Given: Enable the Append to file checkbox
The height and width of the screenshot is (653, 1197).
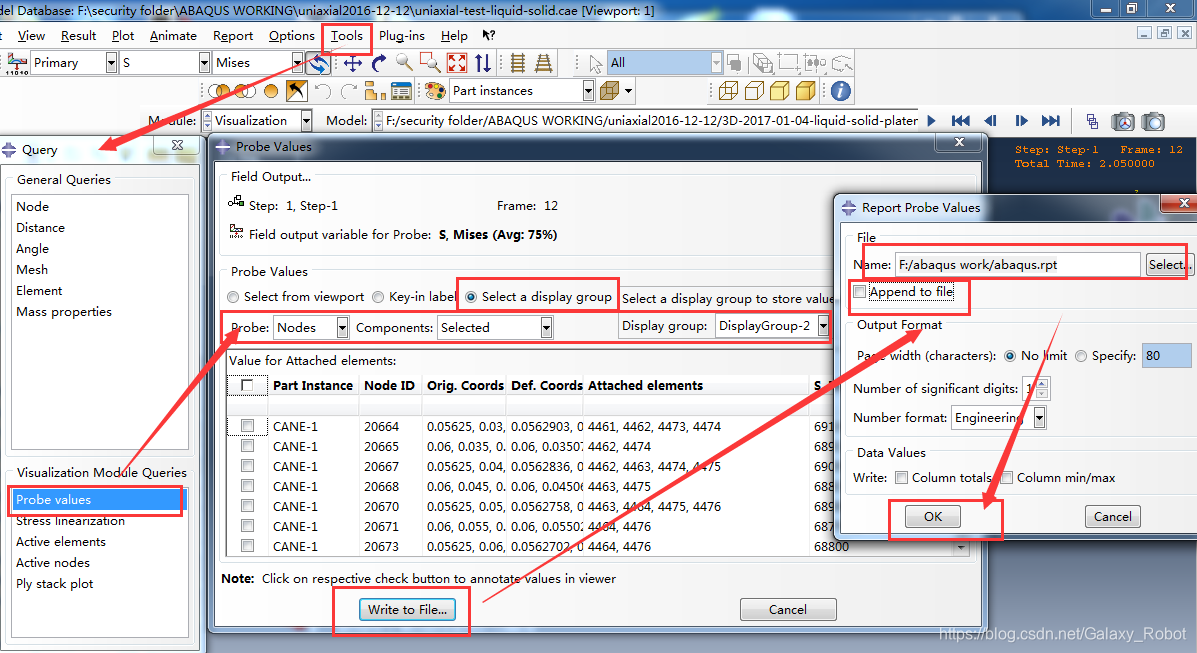Looking at the screenshot, I should pyautogui.click(x=859, y=292).
